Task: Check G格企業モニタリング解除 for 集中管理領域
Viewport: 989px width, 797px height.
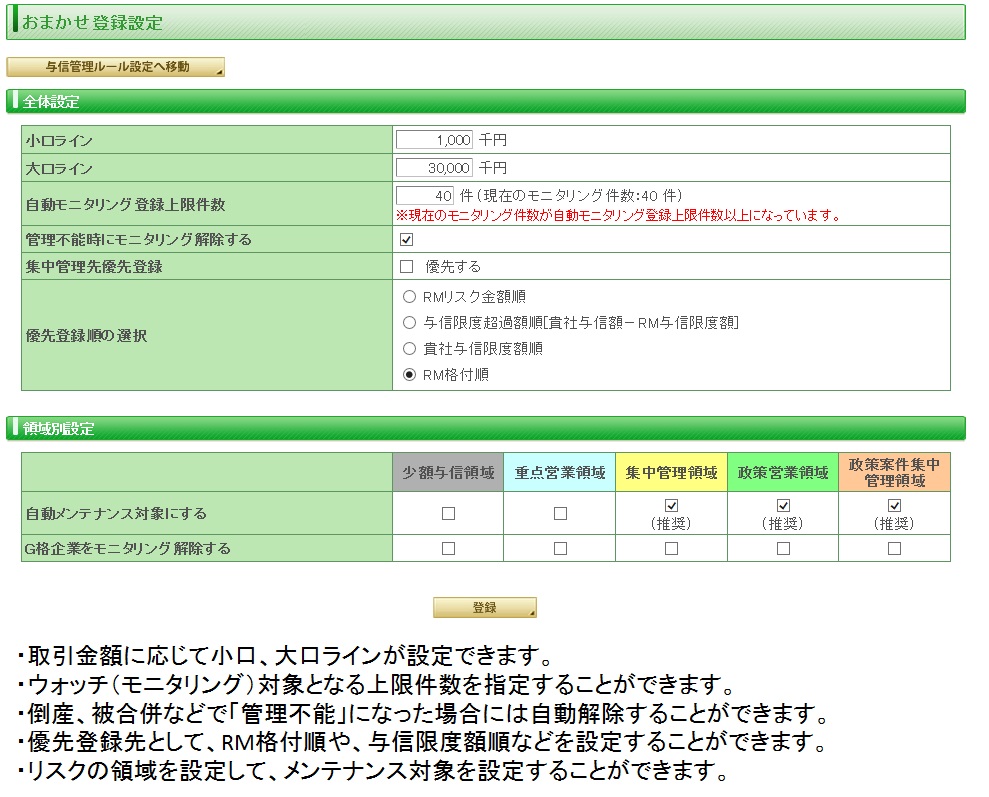Action: point(671,548)
